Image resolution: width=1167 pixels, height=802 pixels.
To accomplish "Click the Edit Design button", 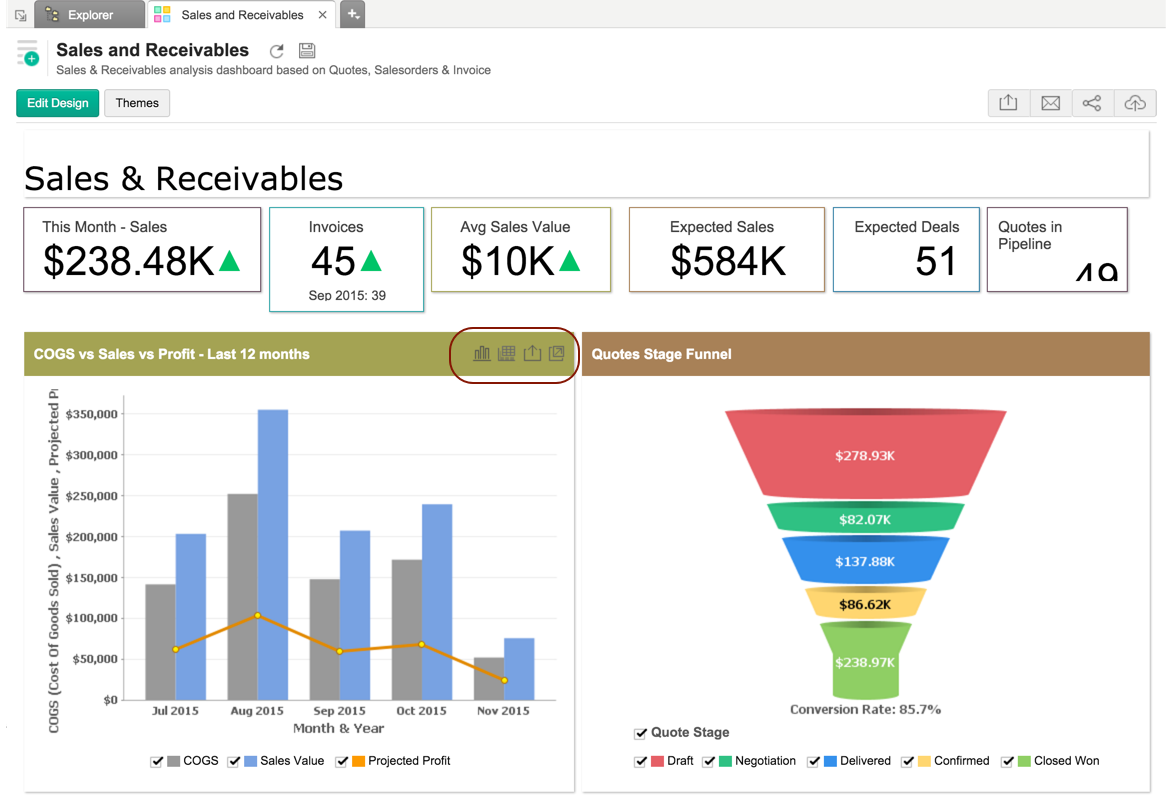I will [x=57, y=103].
